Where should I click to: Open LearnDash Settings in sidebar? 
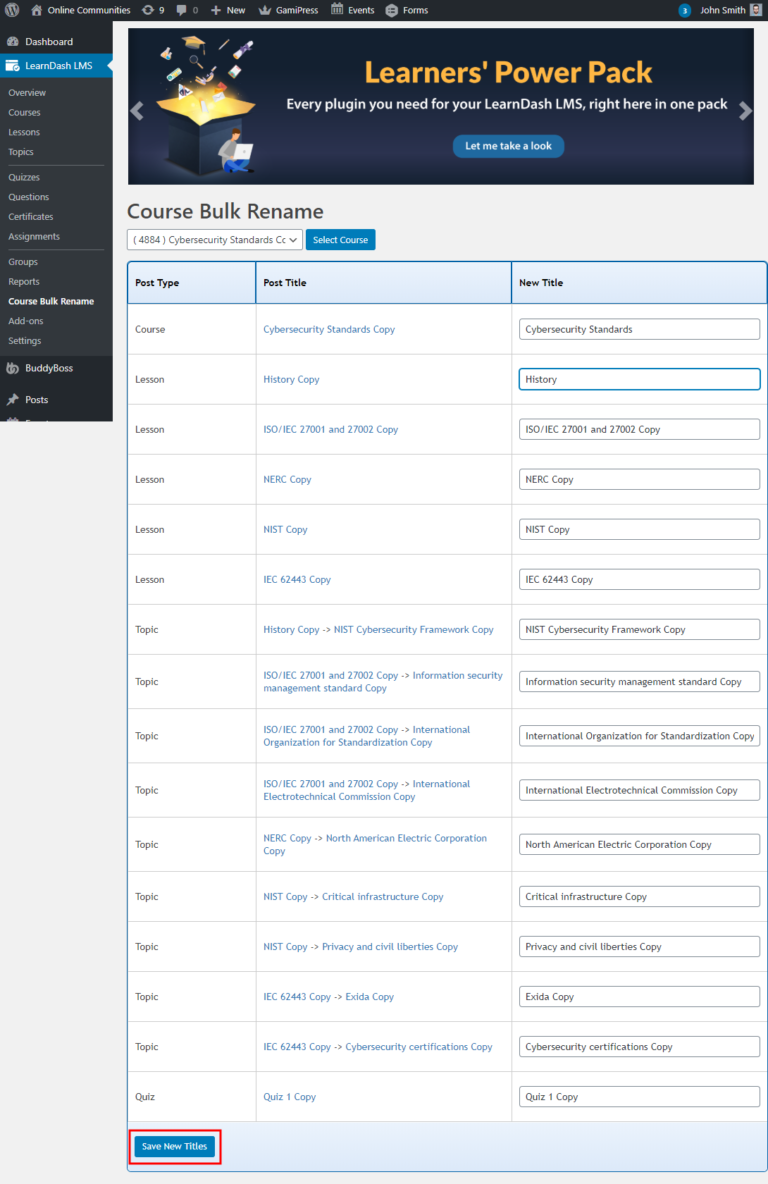point(25,341)
